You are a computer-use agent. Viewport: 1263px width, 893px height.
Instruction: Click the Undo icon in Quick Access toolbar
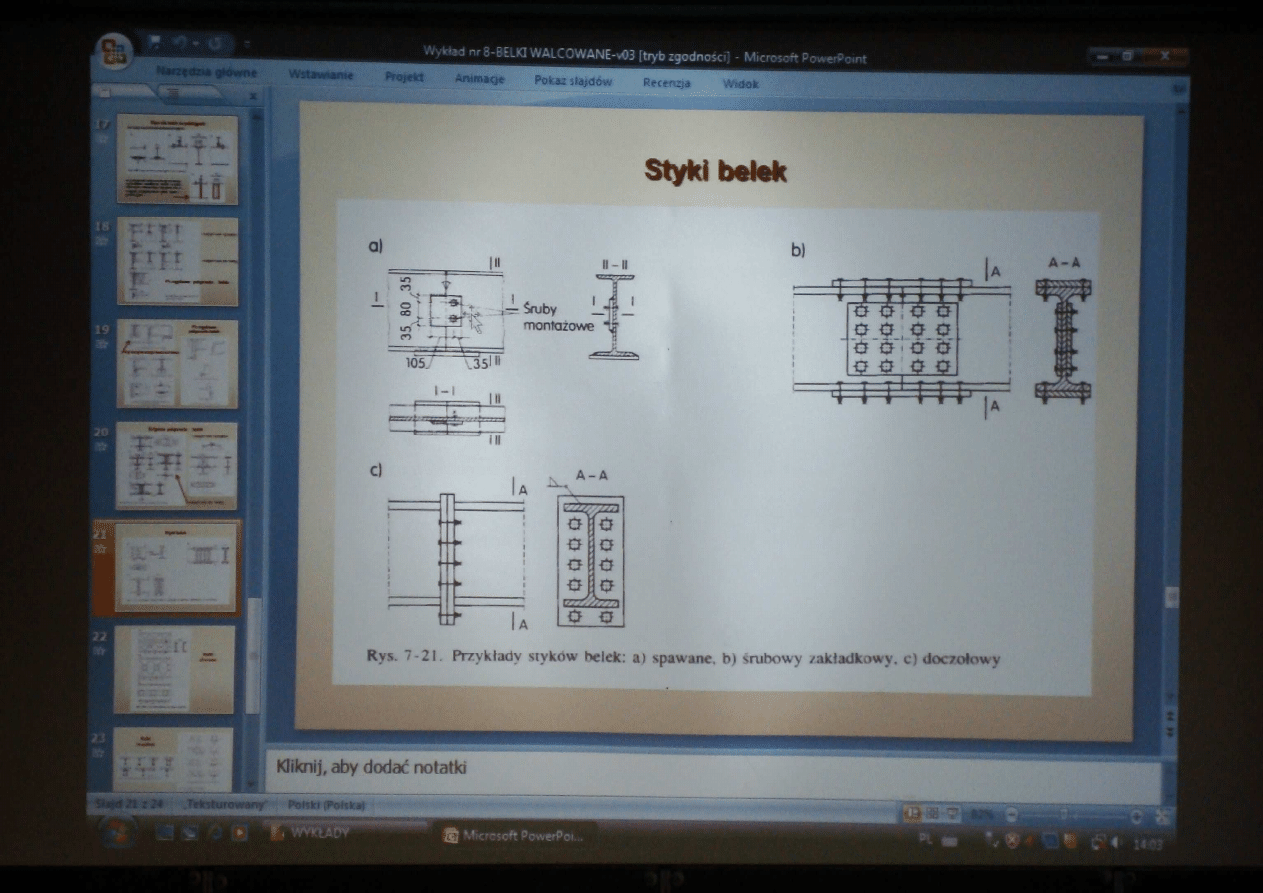[x=181, y=44]
